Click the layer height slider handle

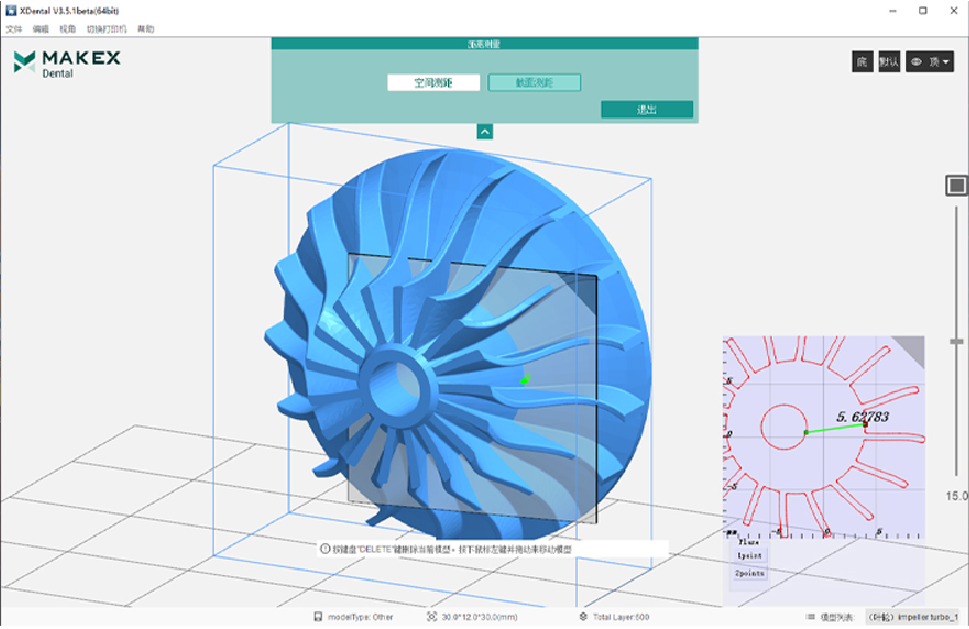(957, 342)
